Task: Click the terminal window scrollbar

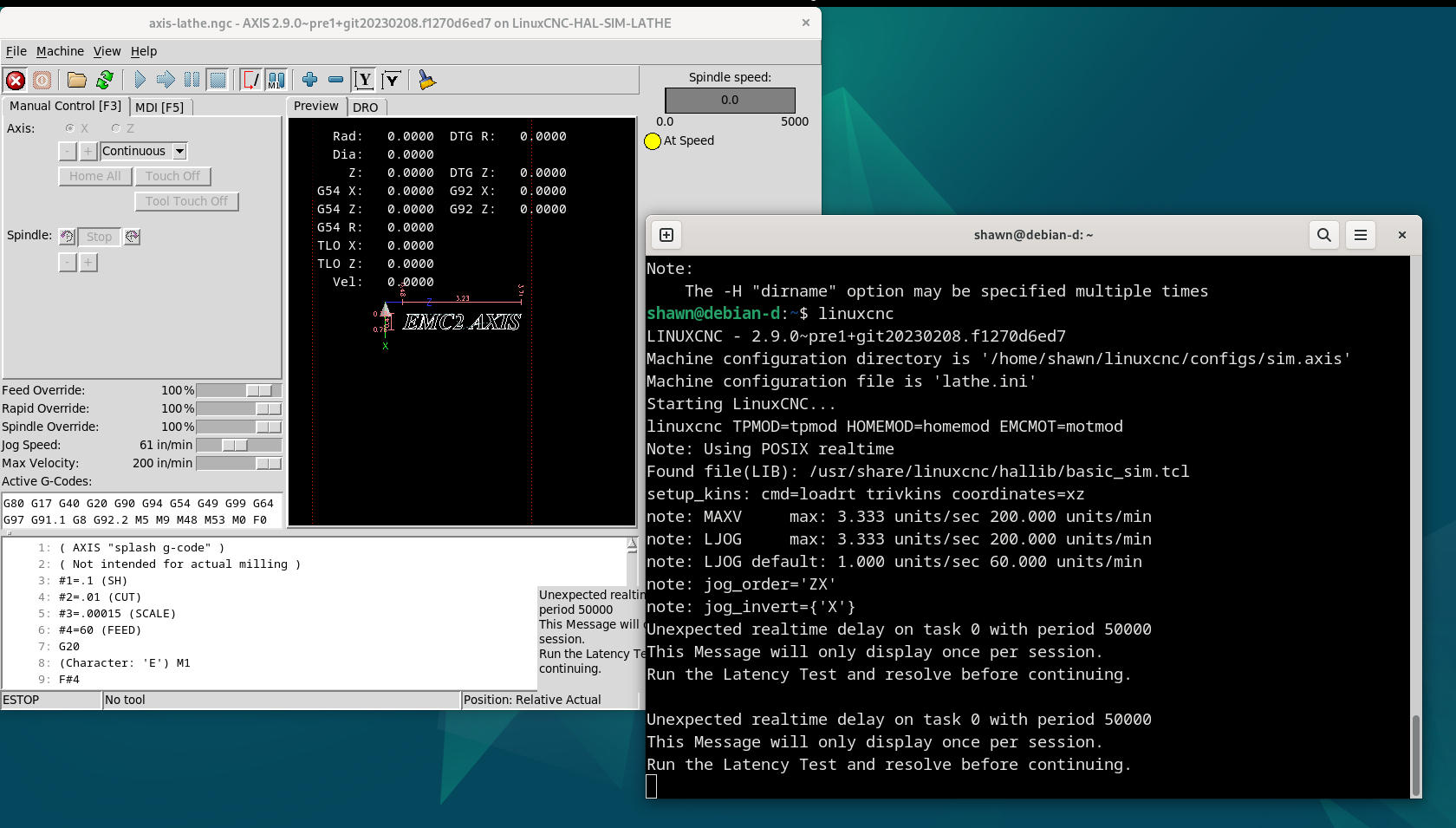Action: click(1416, 754)
